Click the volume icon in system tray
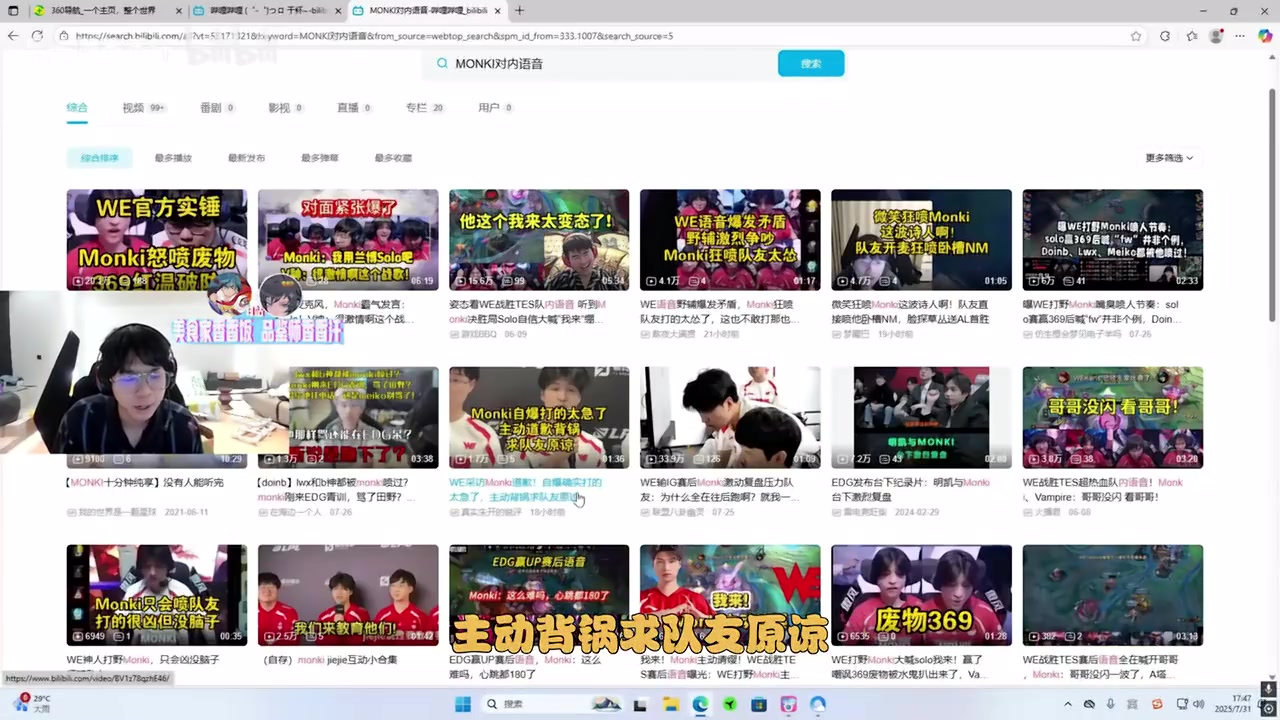The width and height of the screenshot is (1280, 720). (1198, 704)
